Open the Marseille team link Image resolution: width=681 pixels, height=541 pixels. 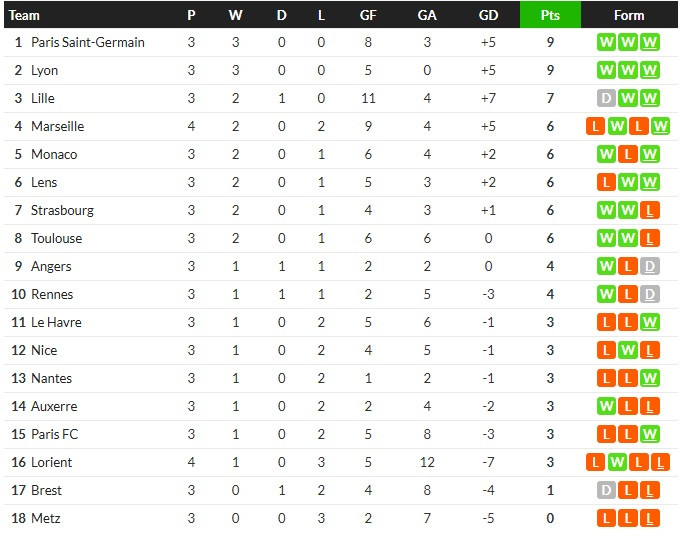[x=57, y=126]
